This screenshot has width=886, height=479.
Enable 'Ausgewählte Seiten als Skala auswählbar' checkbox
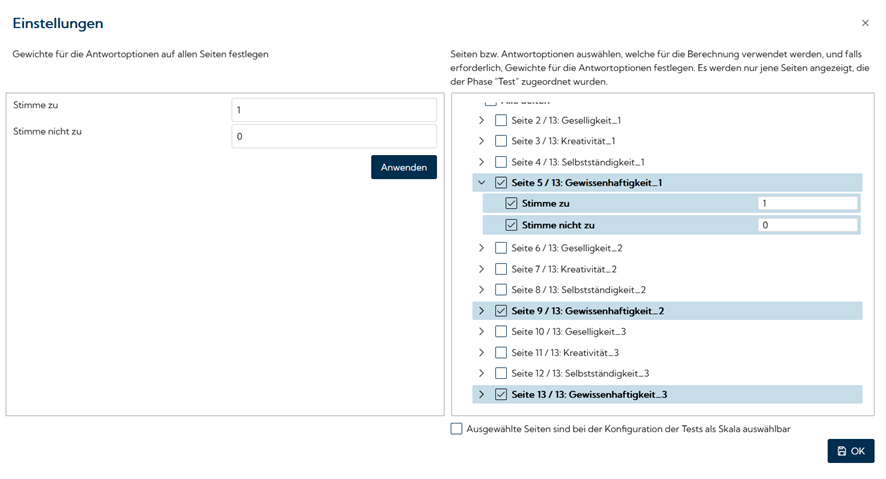tap(457, 429)
